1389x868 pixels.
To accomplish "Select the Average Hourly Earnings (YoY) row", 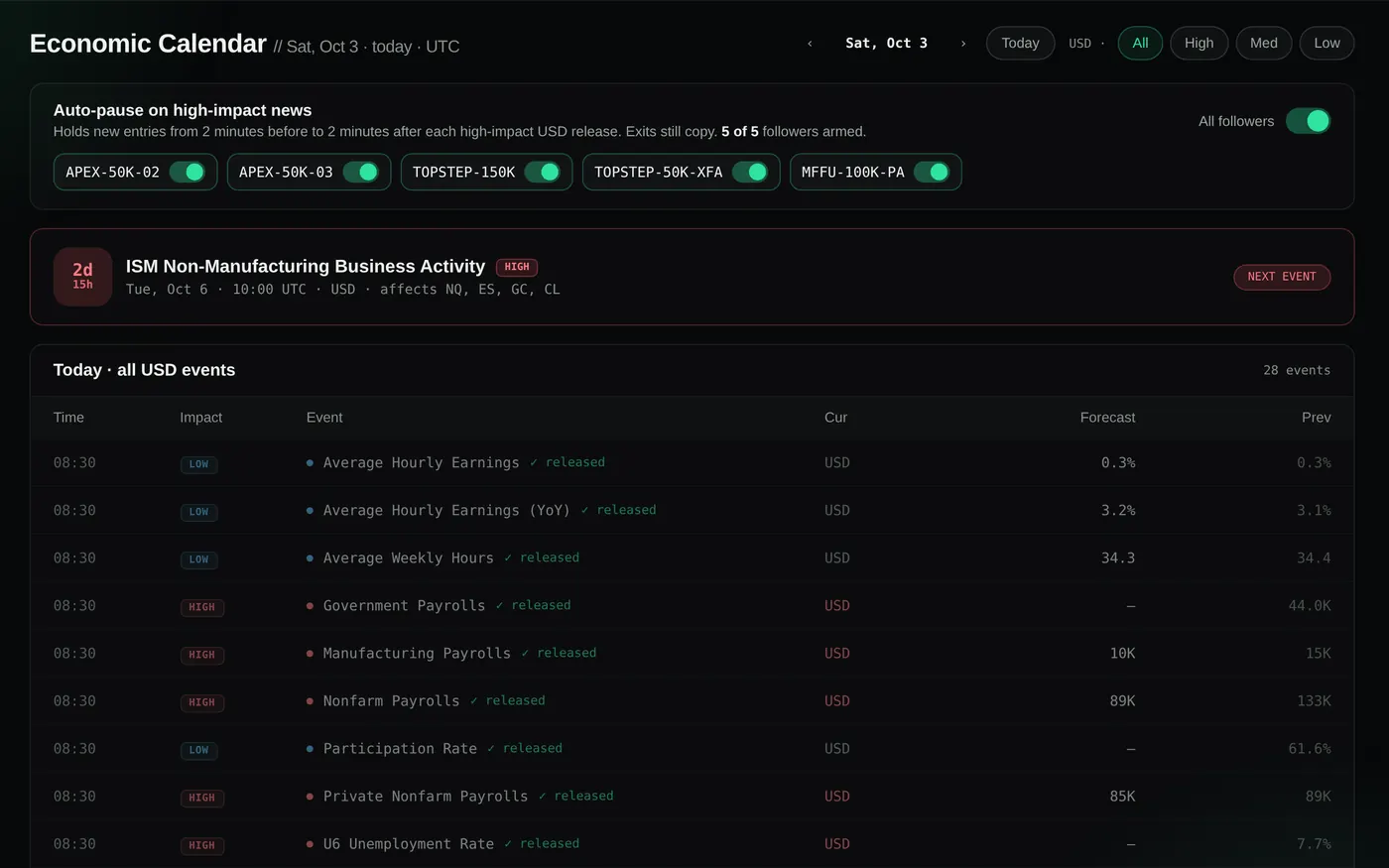I will click(692, 511).
